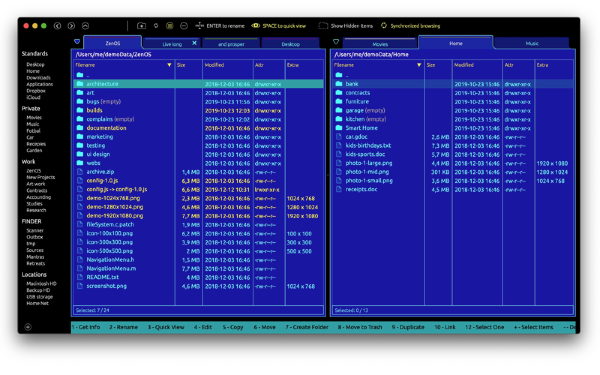600x375 pixels.
Task: Click the yellow calculator-style toolbar icon
Action: (170, 26)
